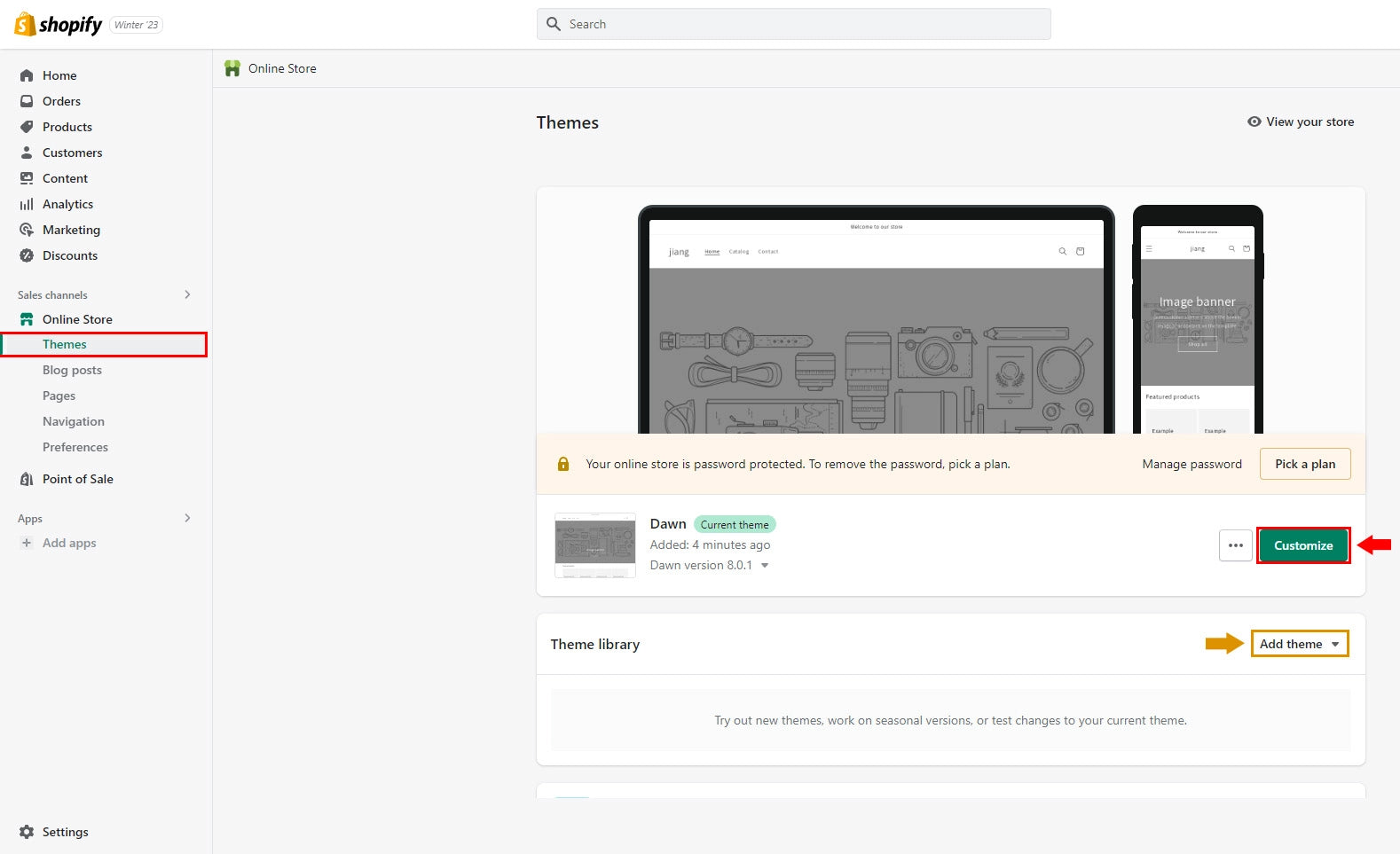This screenshot has height=854, width=1400.
Task: Open Pages submenu item
Action: pos(59,396)
